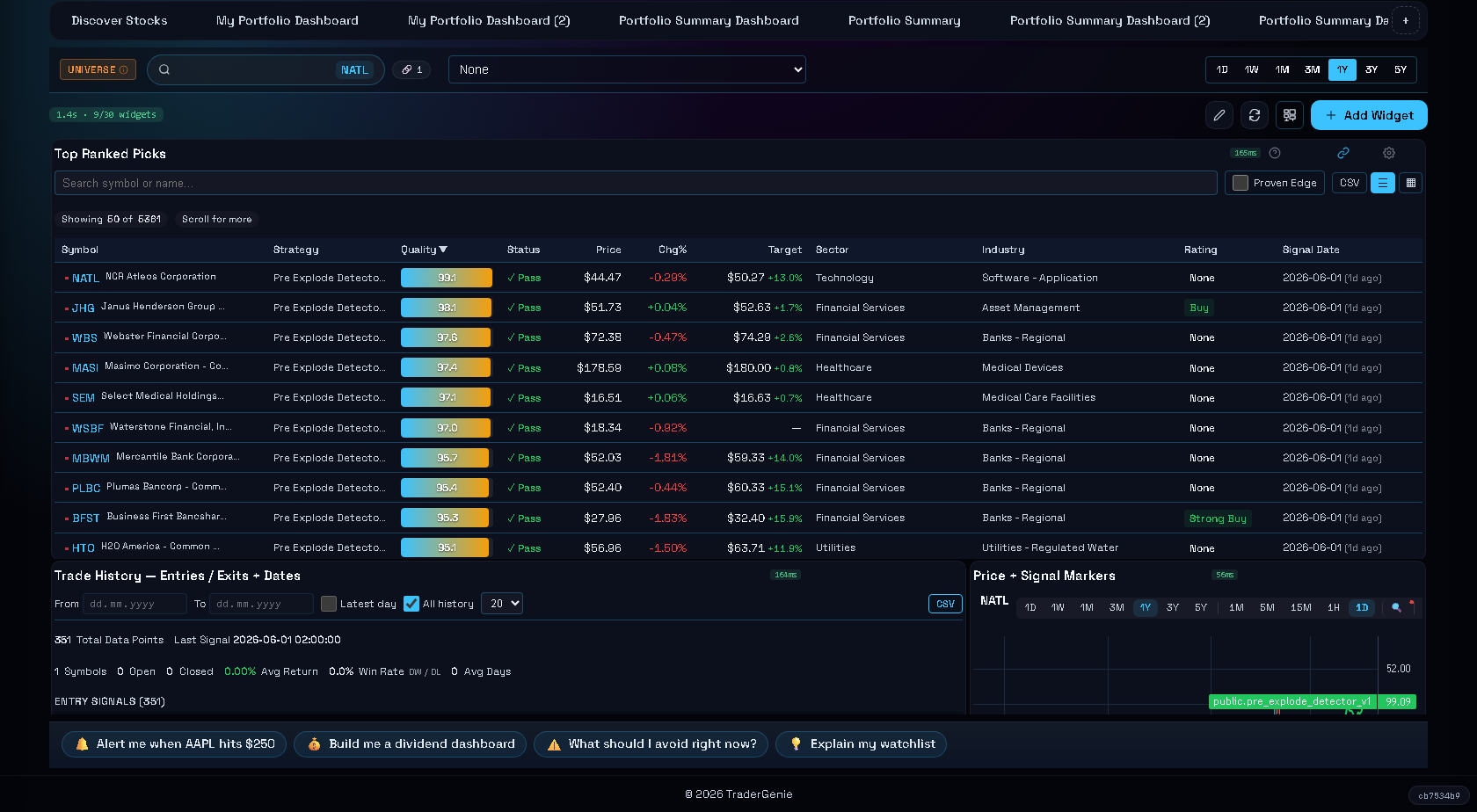Enable the Latest day checkbox
1477x812 pixels.
click(x=329, y=604)
